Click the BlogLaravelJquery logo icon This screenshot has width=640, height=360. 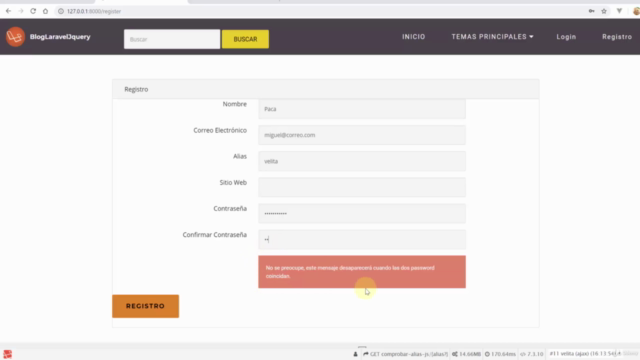click(x=15, y=37)
